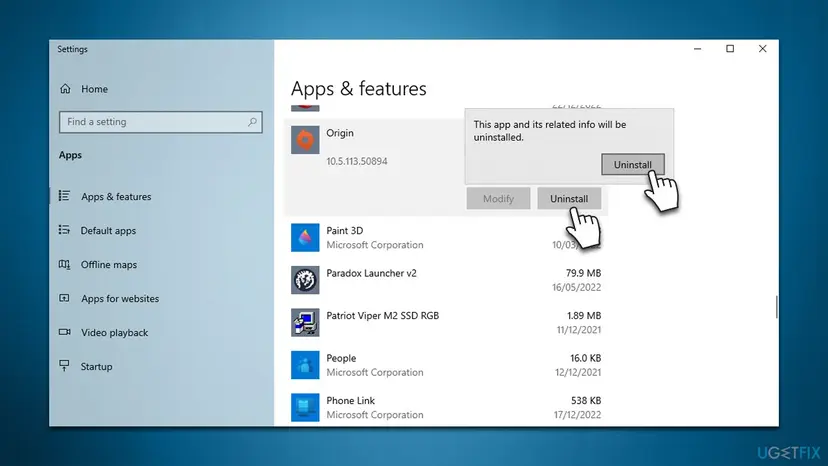
Task: Maximize the Settings window
Action: (x=730, y=49)
